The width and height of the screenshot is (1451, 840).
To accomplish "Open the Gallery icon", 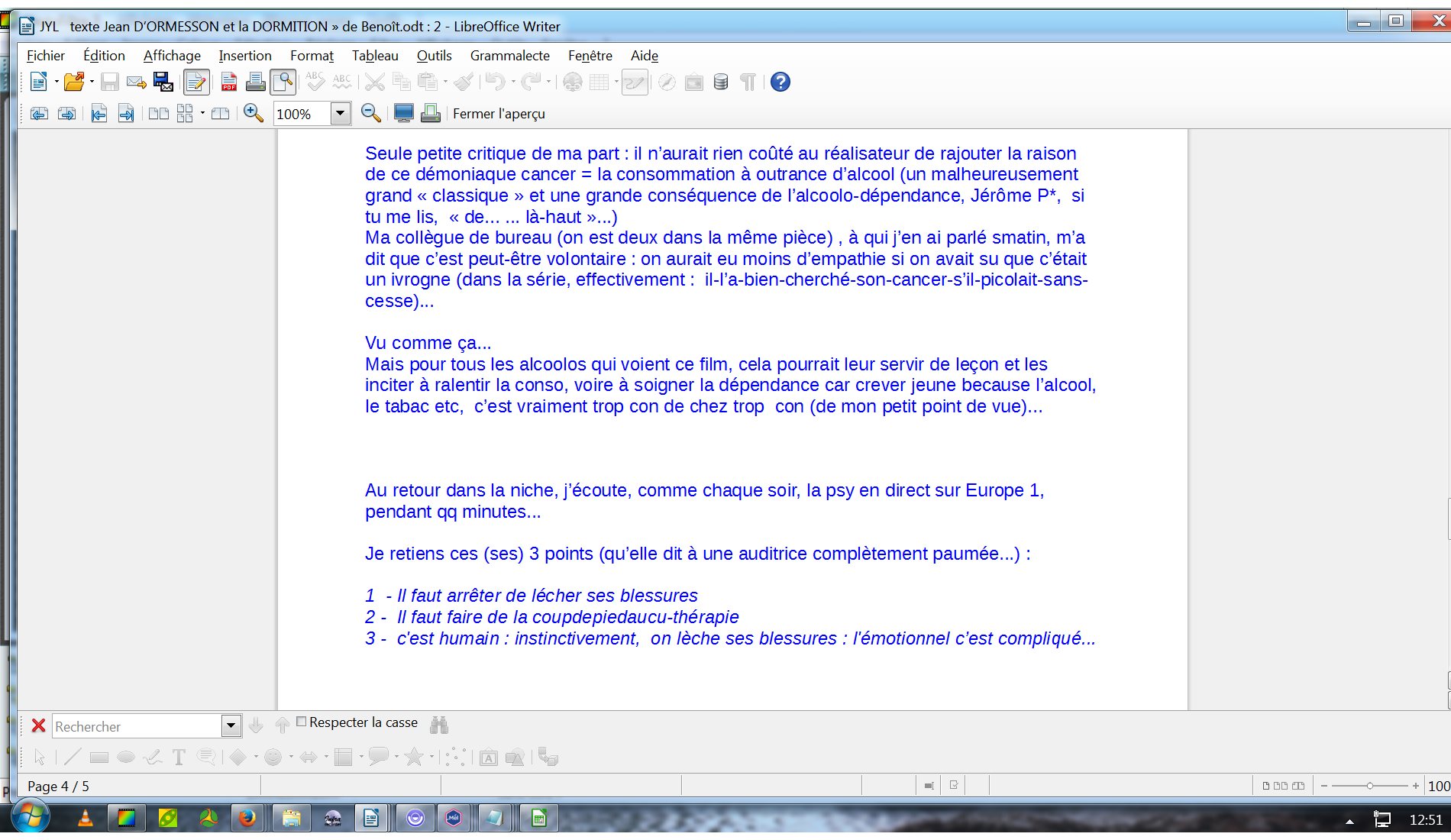I will [693, 82].
